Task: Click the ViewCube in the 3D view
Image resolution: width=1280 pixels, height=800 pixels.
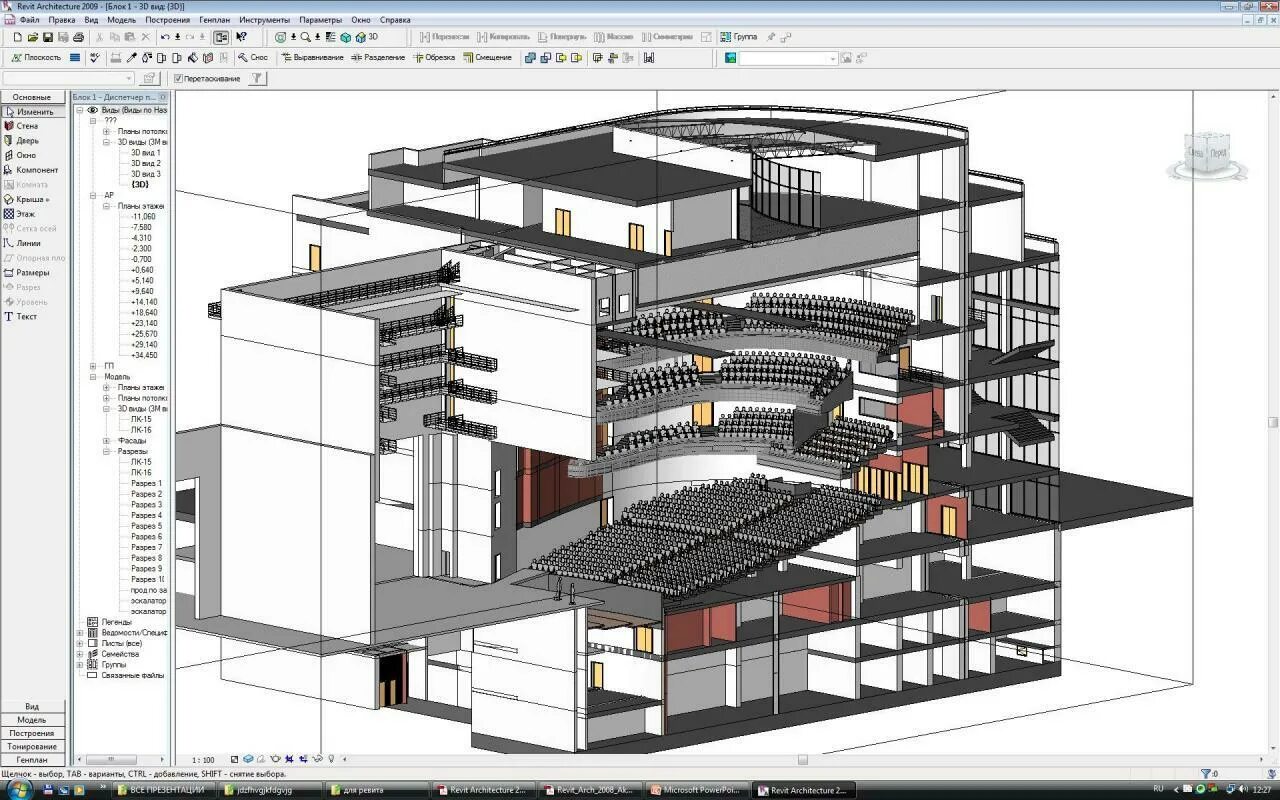Action: click(x=1206, y=154)
